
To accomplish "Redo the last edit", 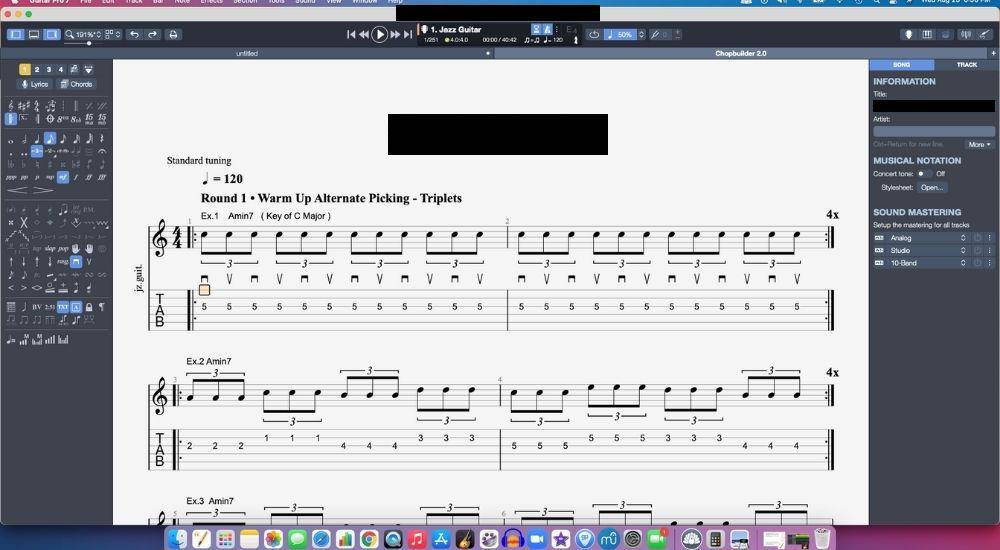I will (152, 34).
